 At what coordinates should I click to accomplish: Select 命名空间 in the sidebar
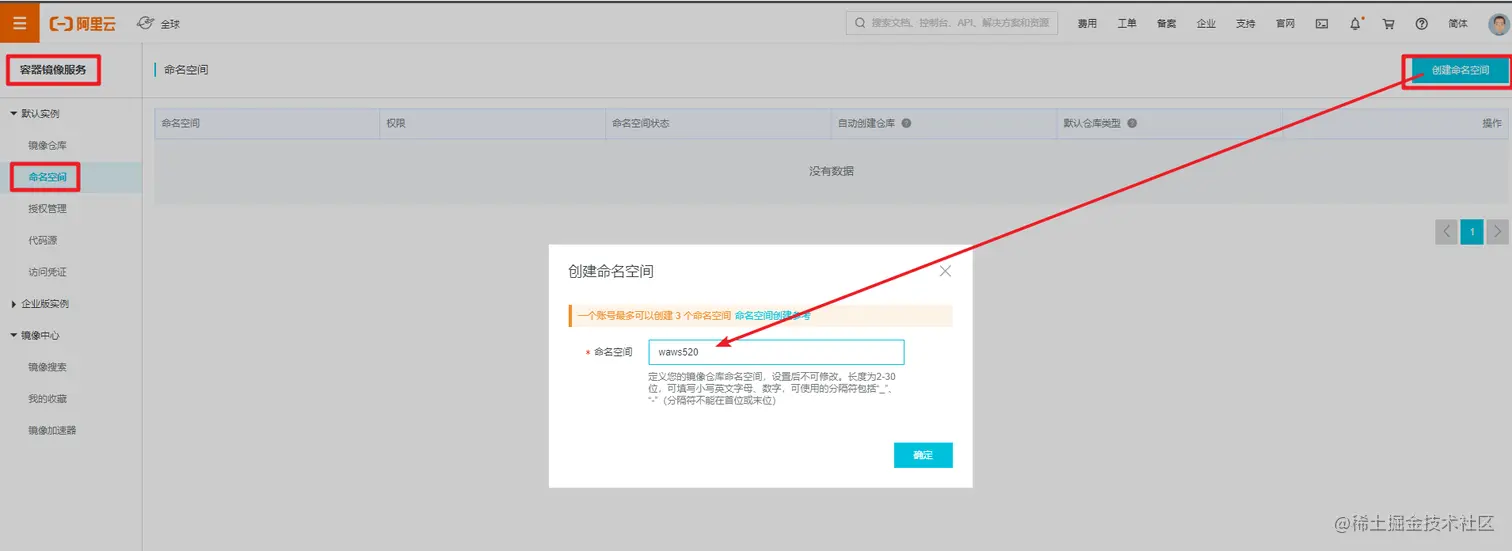(x=48, y=177)
